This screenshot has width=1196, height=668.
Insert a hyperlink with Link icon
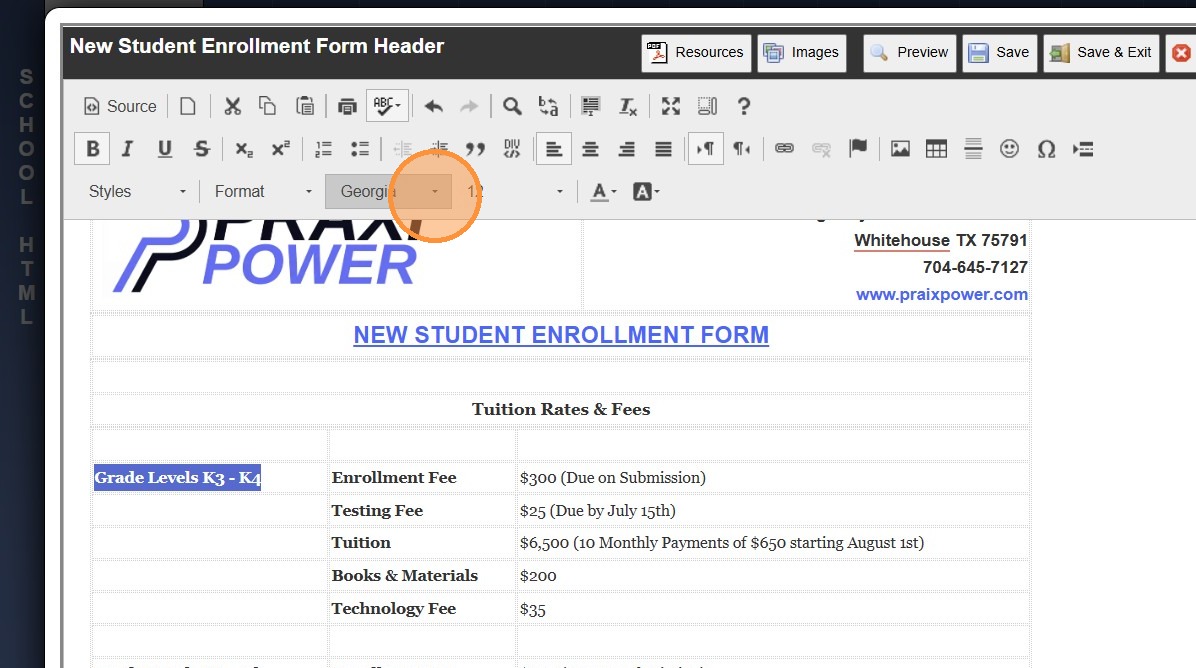pyautogui.click(x=784, y=149)
